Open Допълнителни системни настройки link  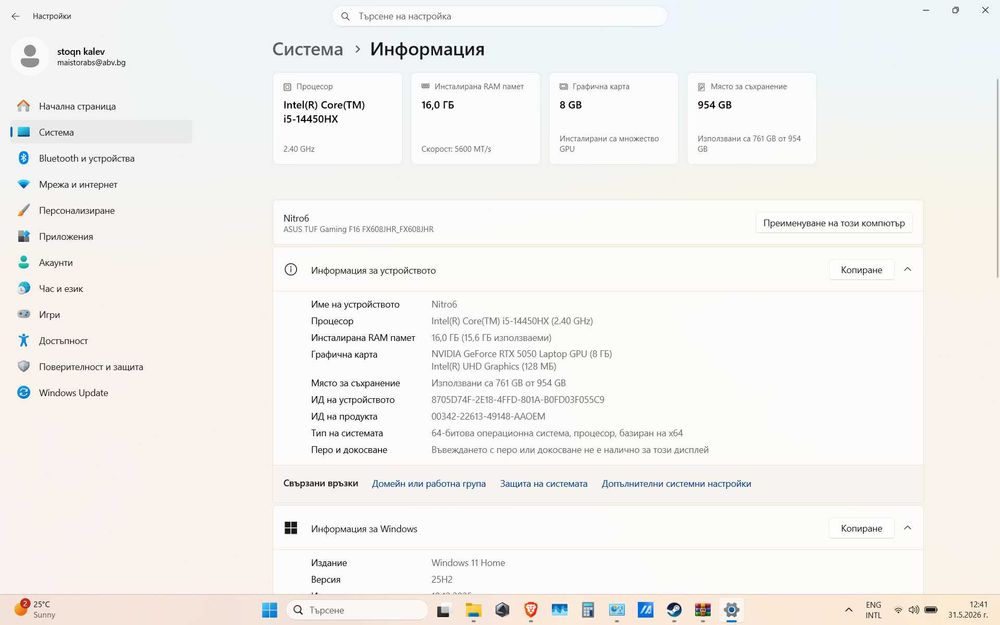pos(676,483)
